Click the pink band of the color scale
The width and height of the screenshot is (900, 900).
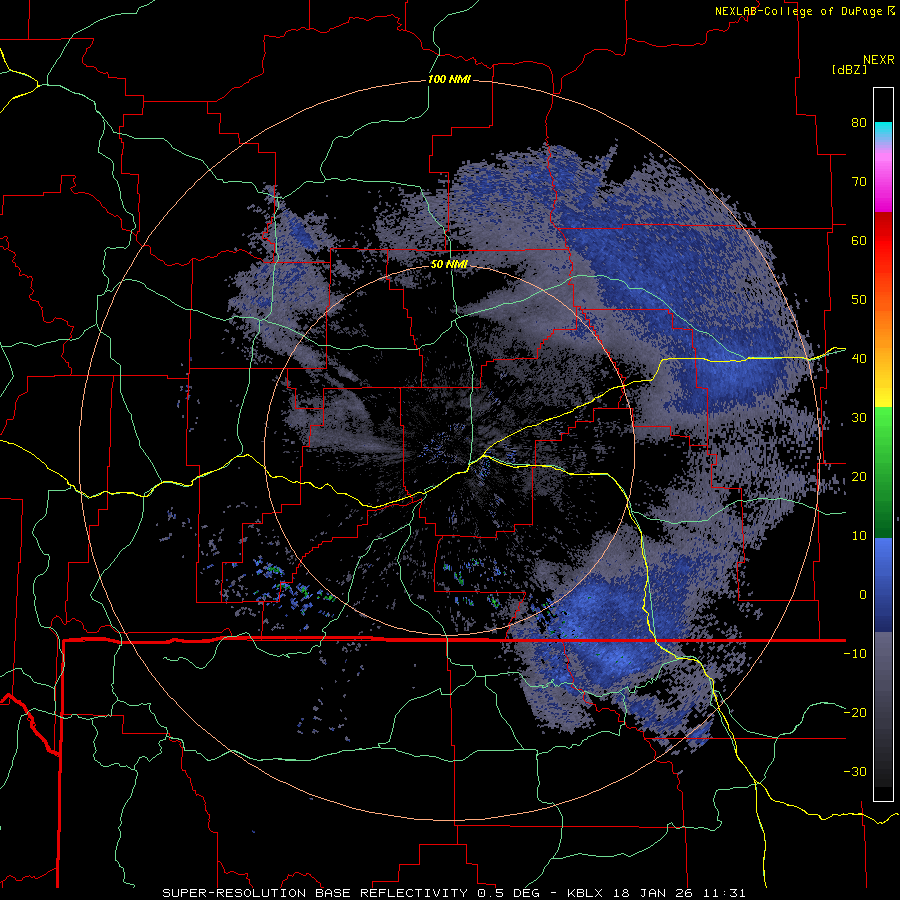click(x=883, y=178)
